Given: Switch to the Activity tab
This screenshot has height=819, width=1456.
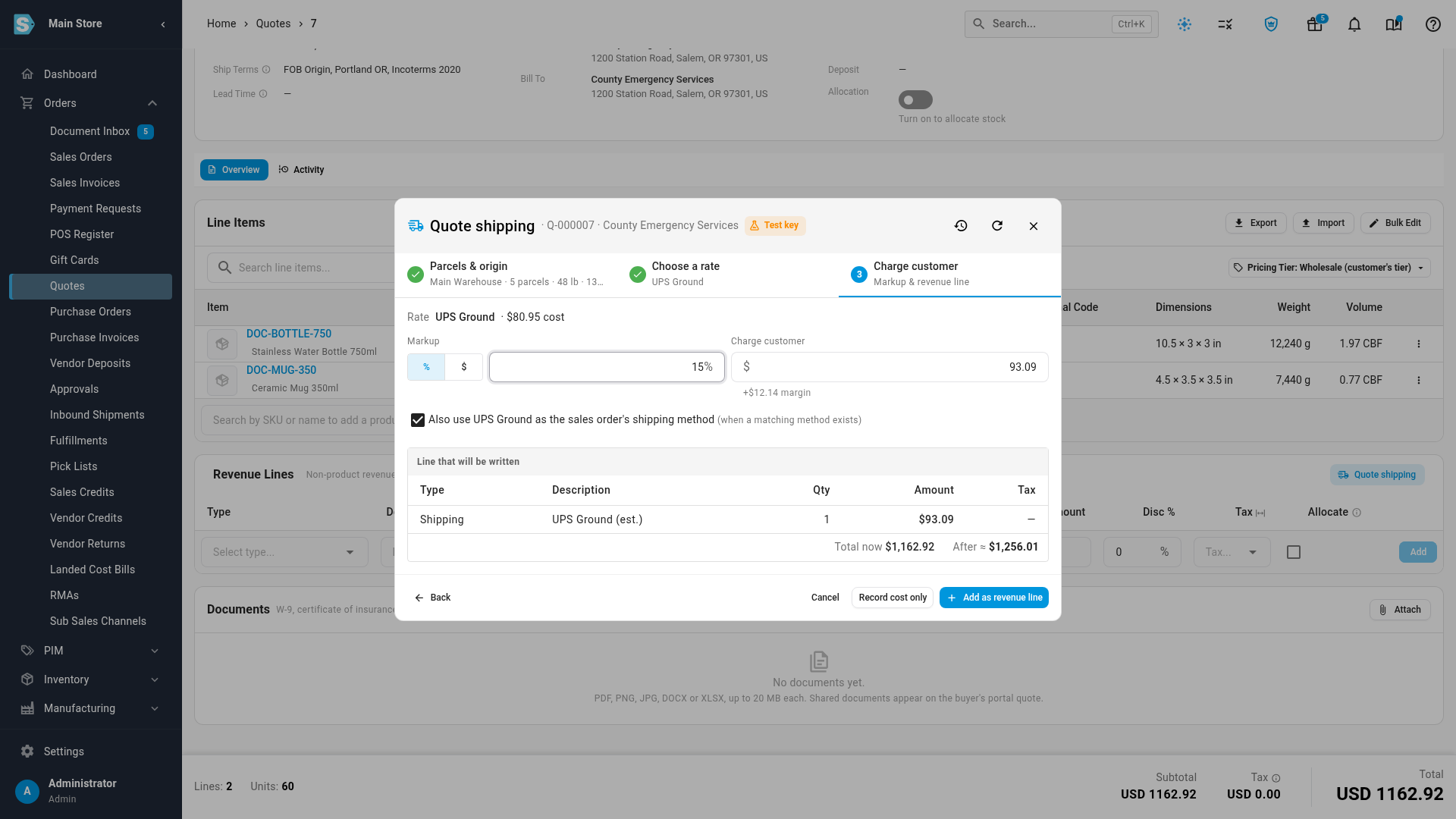Looking at the screenshot, I should point(302,170).
